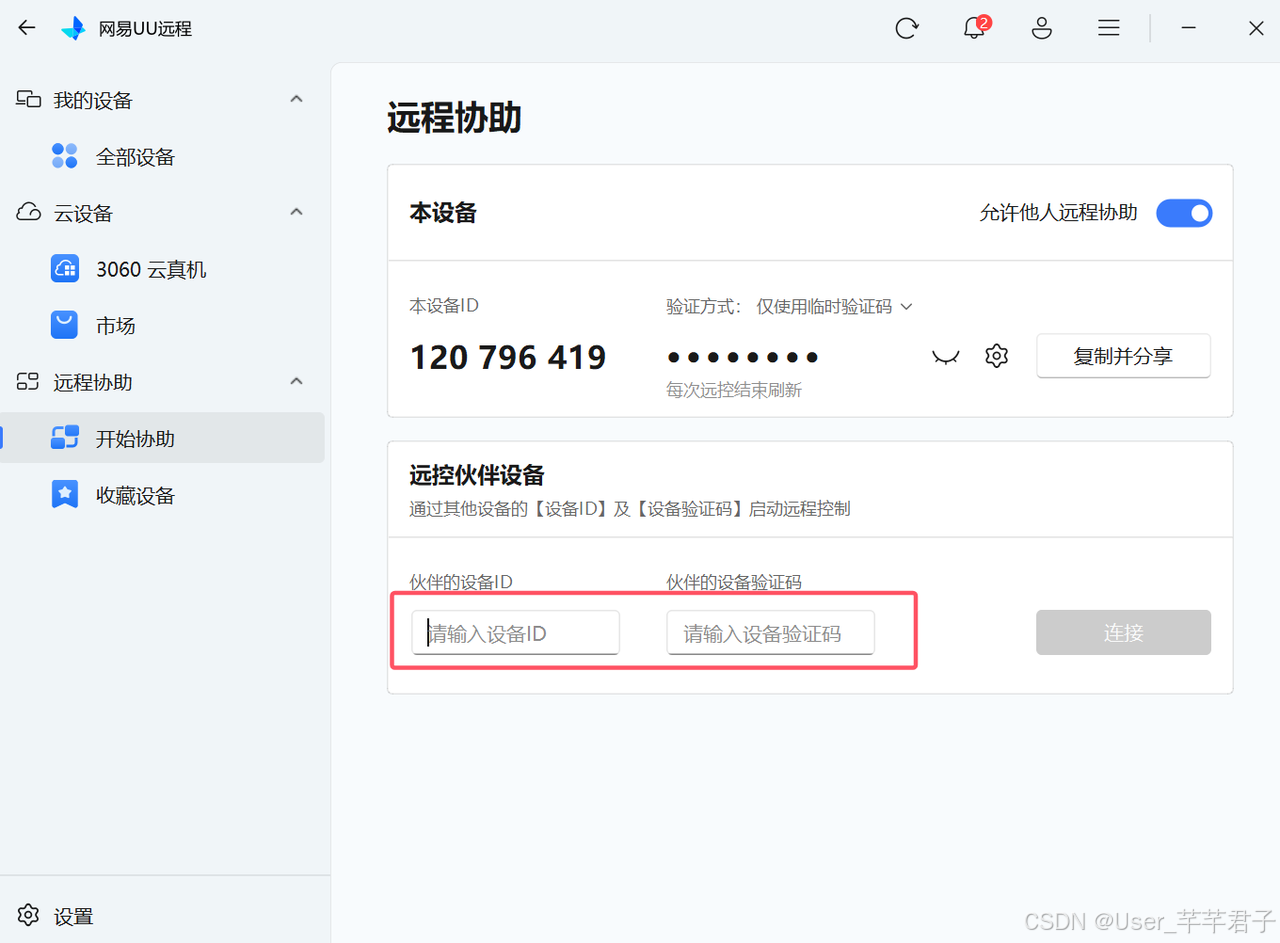1280x943 pixels.
Task: Click the 请输入设备验证码 input field
Action: pyautogui.click(x=771, y=633)
